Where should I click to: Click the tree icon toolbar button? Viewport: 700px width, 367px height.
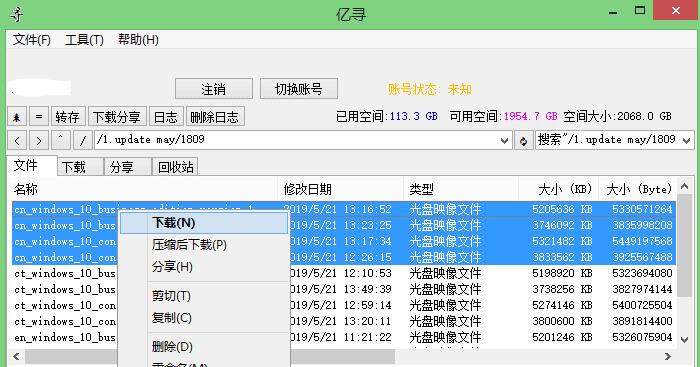17,117
